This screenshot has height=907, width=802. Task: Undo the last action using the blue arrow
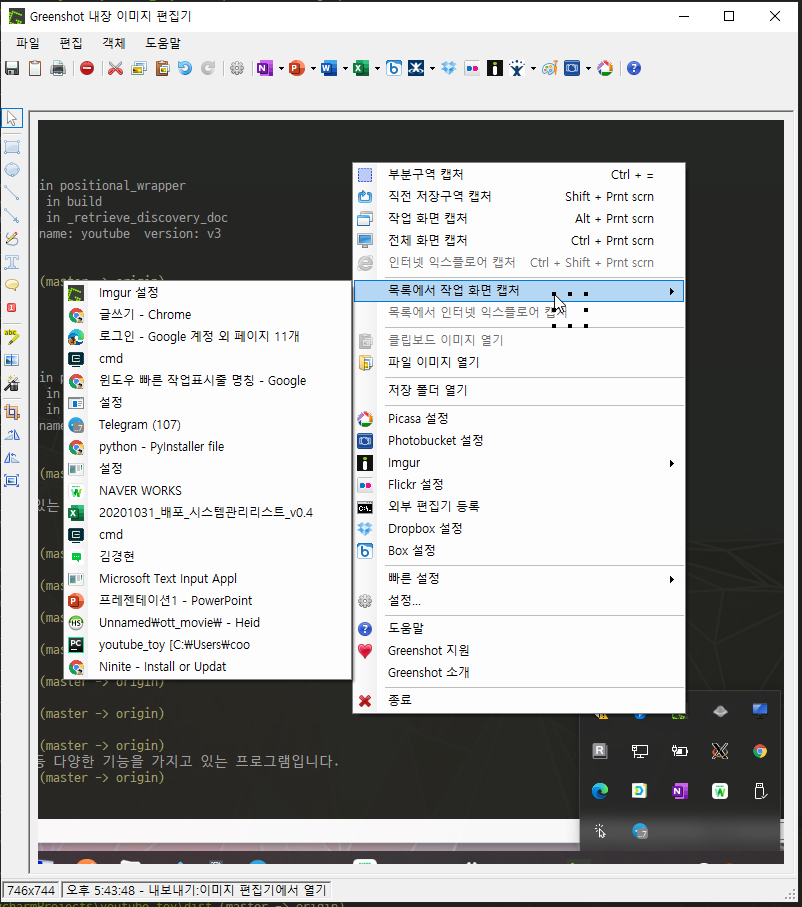(185, 68)
